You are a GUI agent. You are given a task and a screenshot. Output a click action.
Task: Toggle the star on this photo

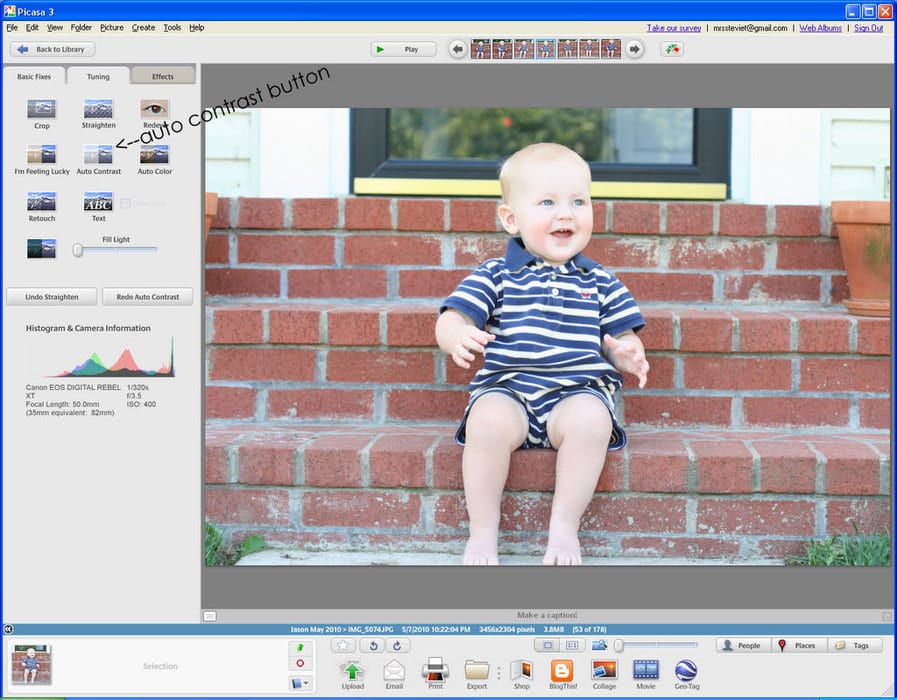pos(345,646)
